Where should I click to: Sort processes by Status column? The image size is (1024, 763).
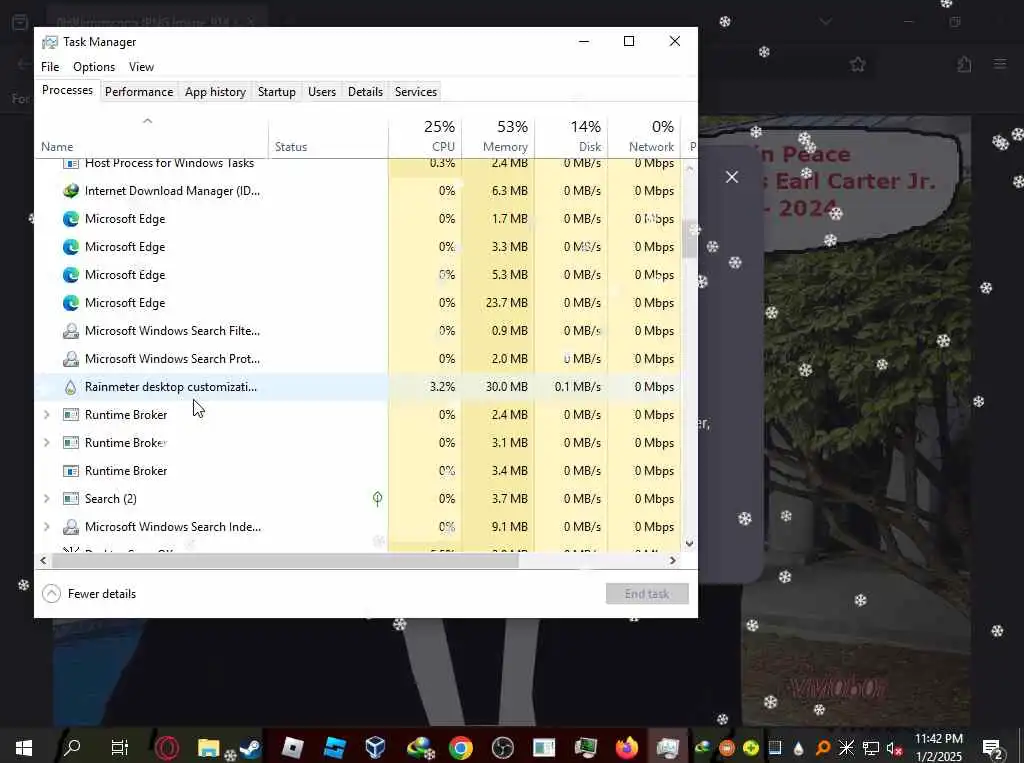click(x=328, y=136)
